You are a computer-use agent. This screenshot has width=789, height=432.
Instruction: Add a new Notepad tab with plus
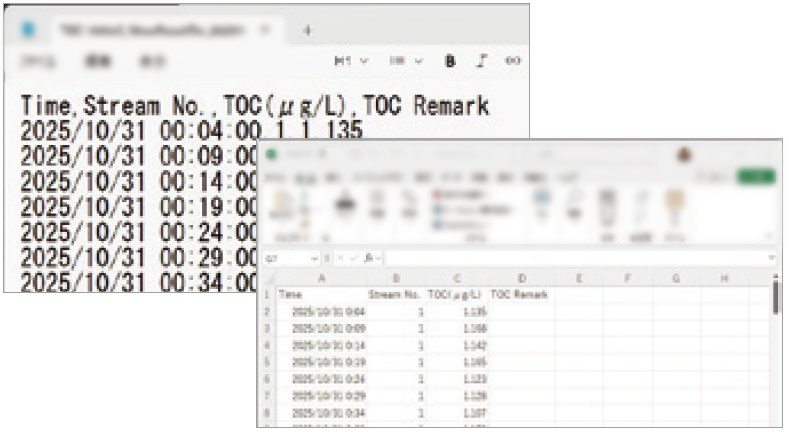(x=307, y=31)
